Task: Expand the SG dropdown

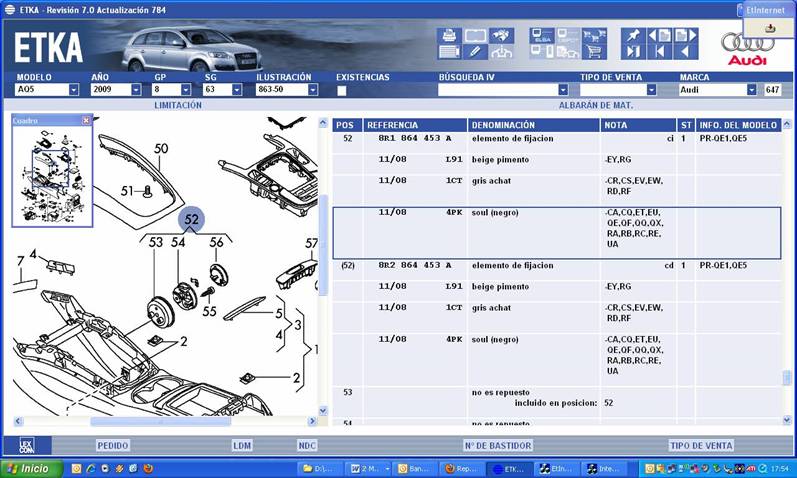Action: click(x=237, y=89)
